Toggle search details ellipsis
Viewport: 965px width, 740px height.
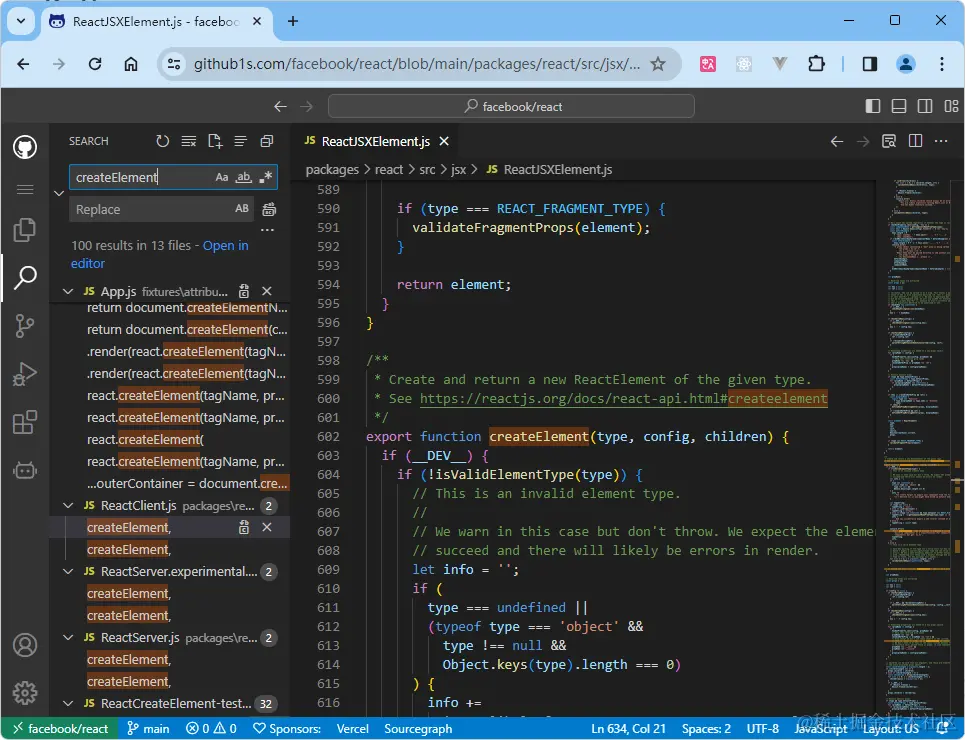coord(267,230)
